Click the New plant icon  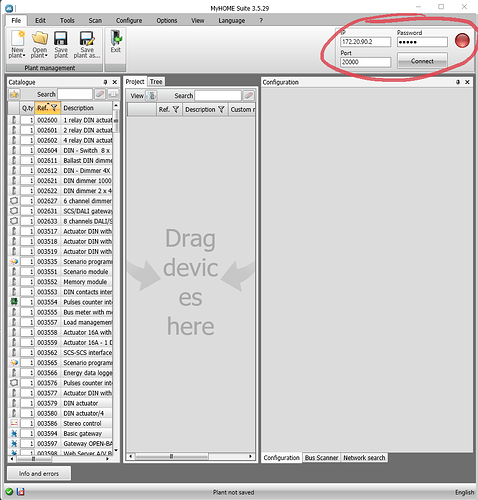[18, 38]
